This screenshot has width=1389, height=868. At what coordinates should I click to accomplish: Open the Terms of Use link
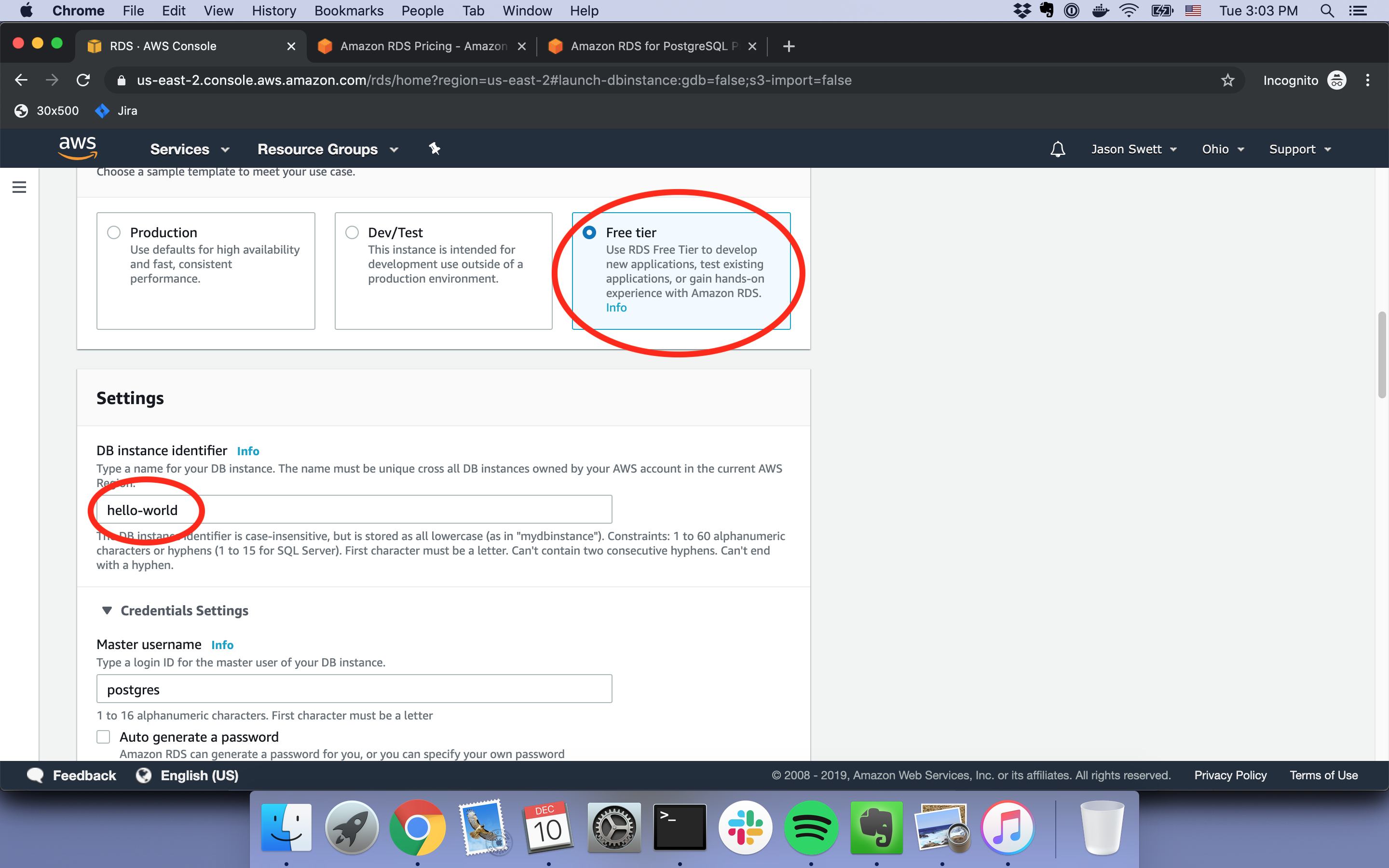click(1323, 775)
